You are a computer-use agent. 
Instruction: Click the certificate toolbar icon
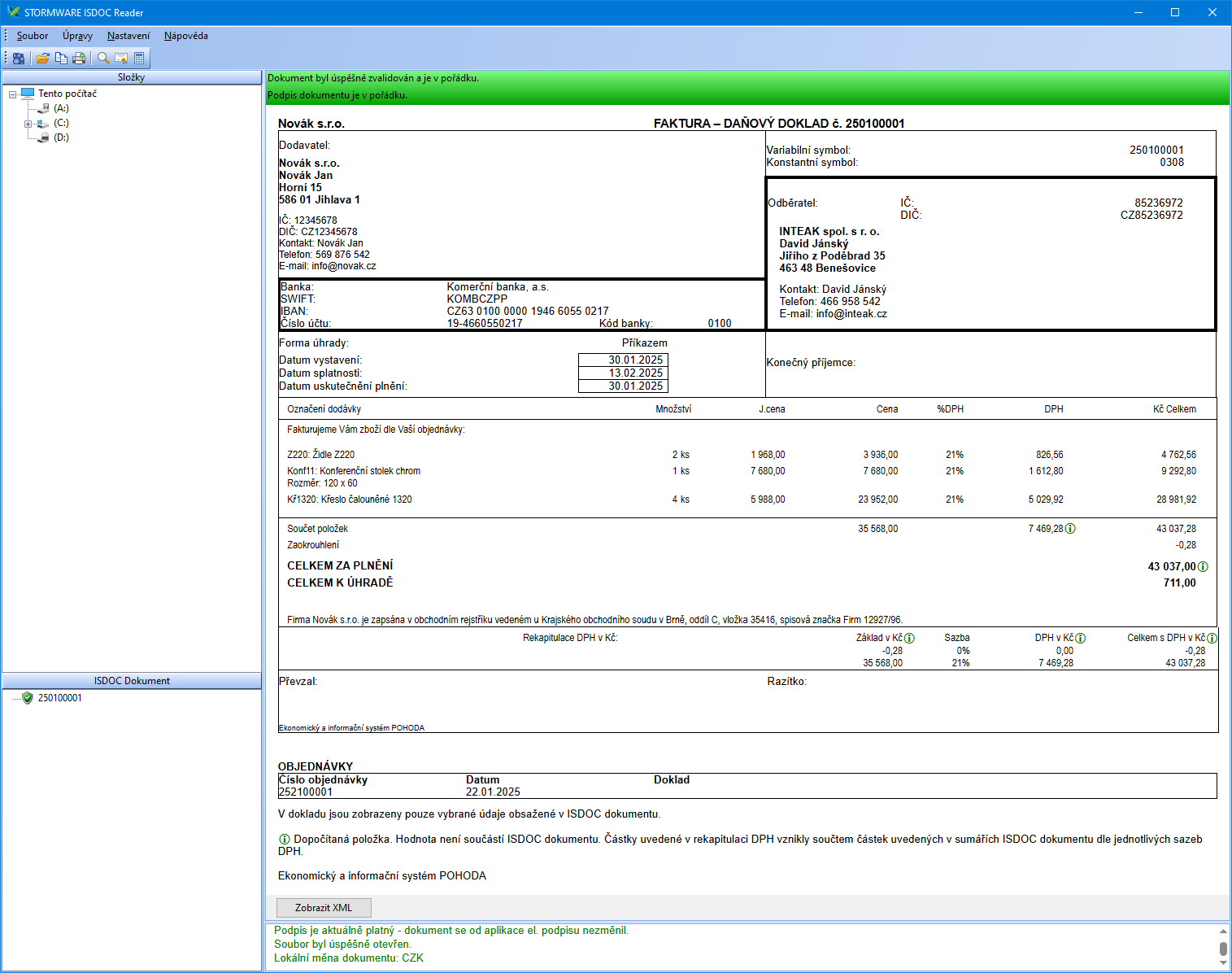(x=121, y=59)
